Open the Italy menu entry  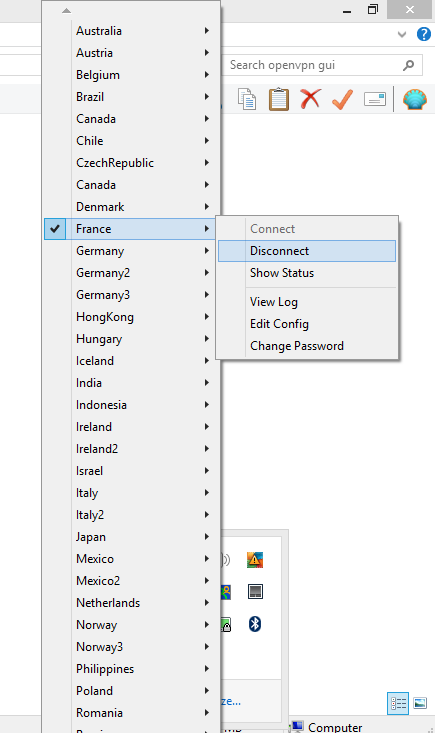point(130,493)
